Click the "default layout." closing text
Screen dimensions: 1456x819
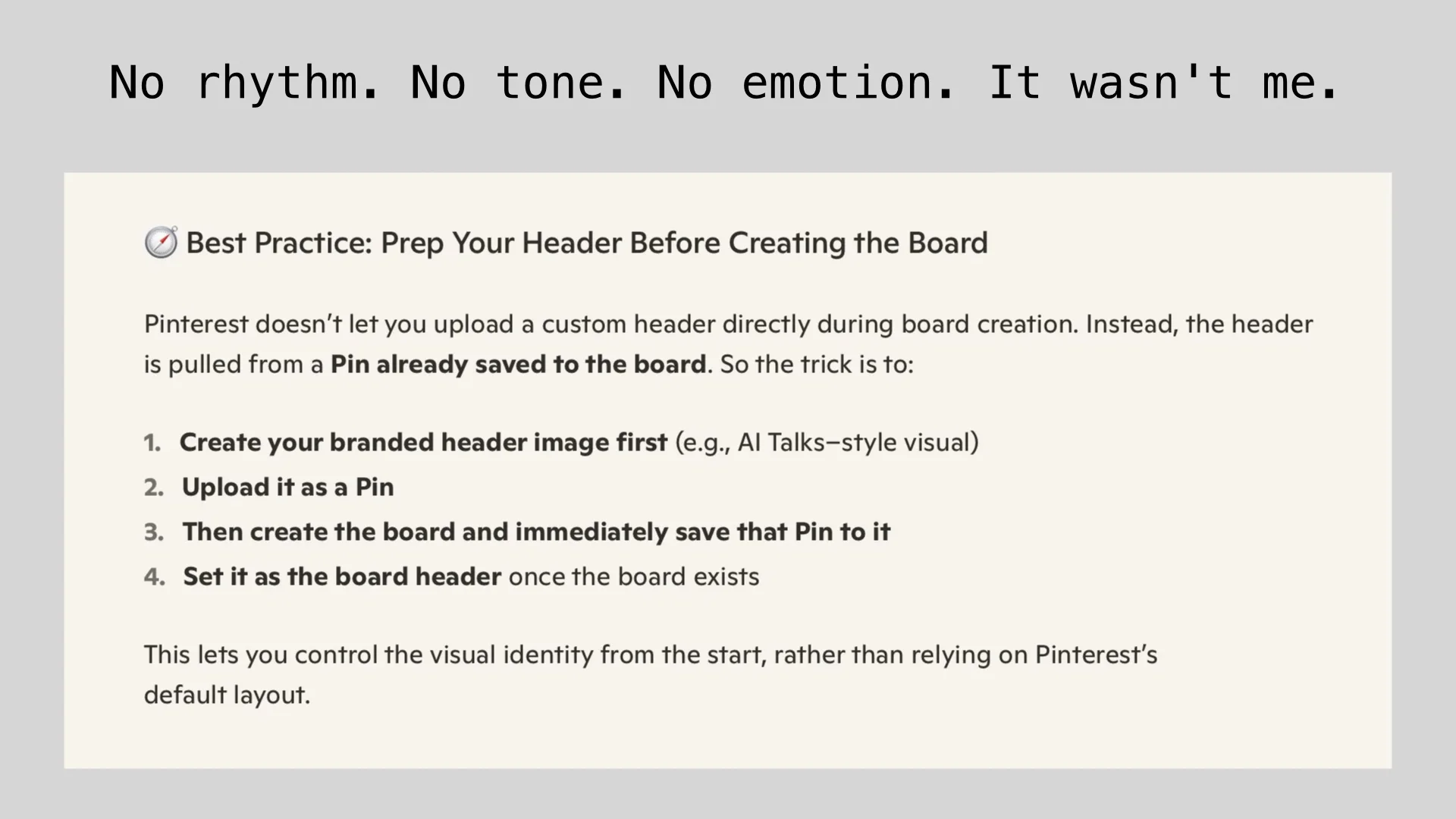click(227, 695)
